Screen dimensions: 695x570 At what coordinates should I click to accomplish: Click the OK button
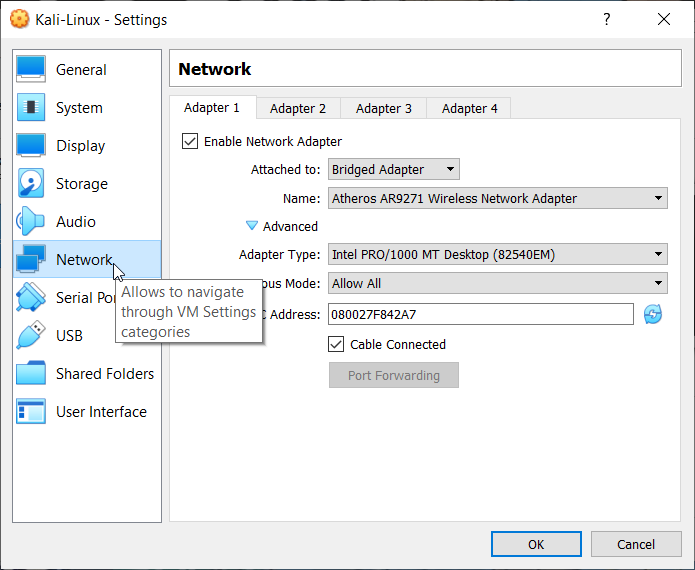[x=536, y=544]
